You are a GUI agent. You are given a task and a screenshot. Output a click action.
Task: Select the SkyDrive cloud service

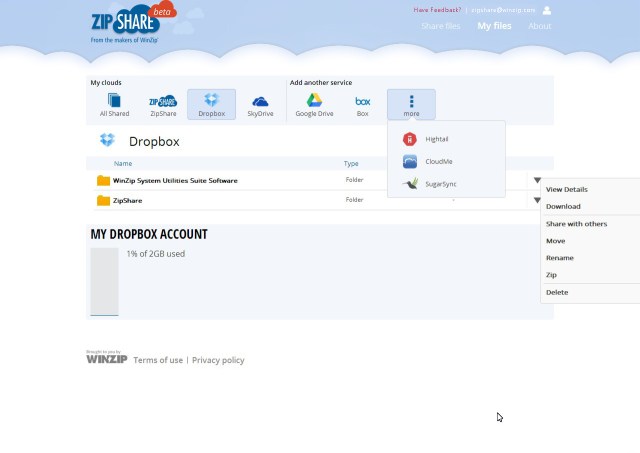pos(260,105)
